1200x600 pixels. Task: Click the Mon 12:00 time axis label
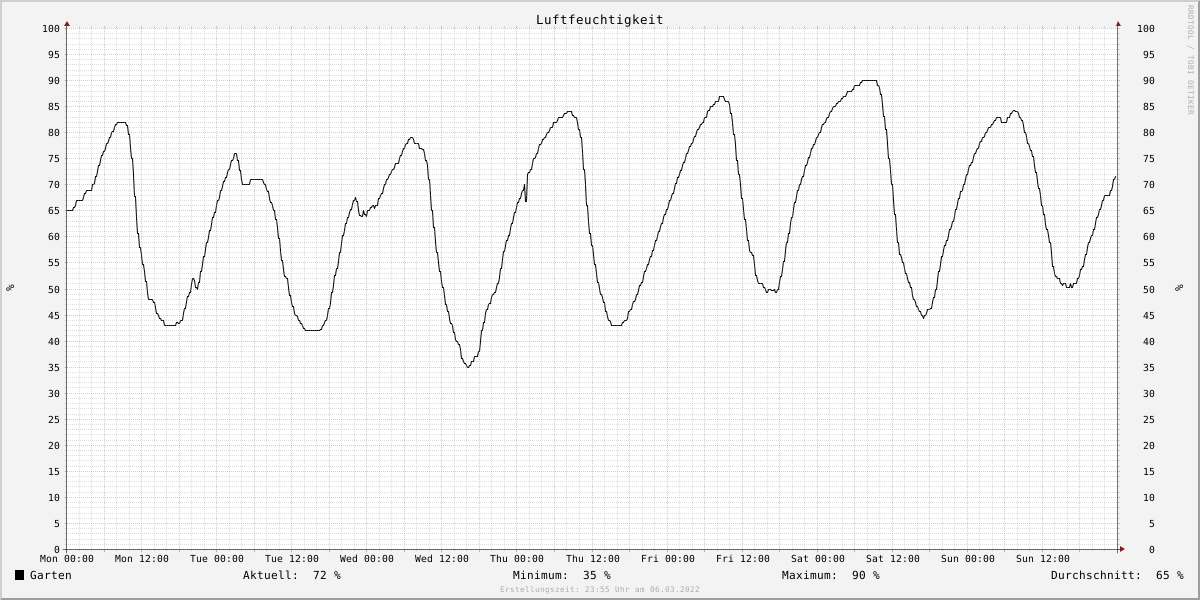pyautogui.click(x=142, y=559)
